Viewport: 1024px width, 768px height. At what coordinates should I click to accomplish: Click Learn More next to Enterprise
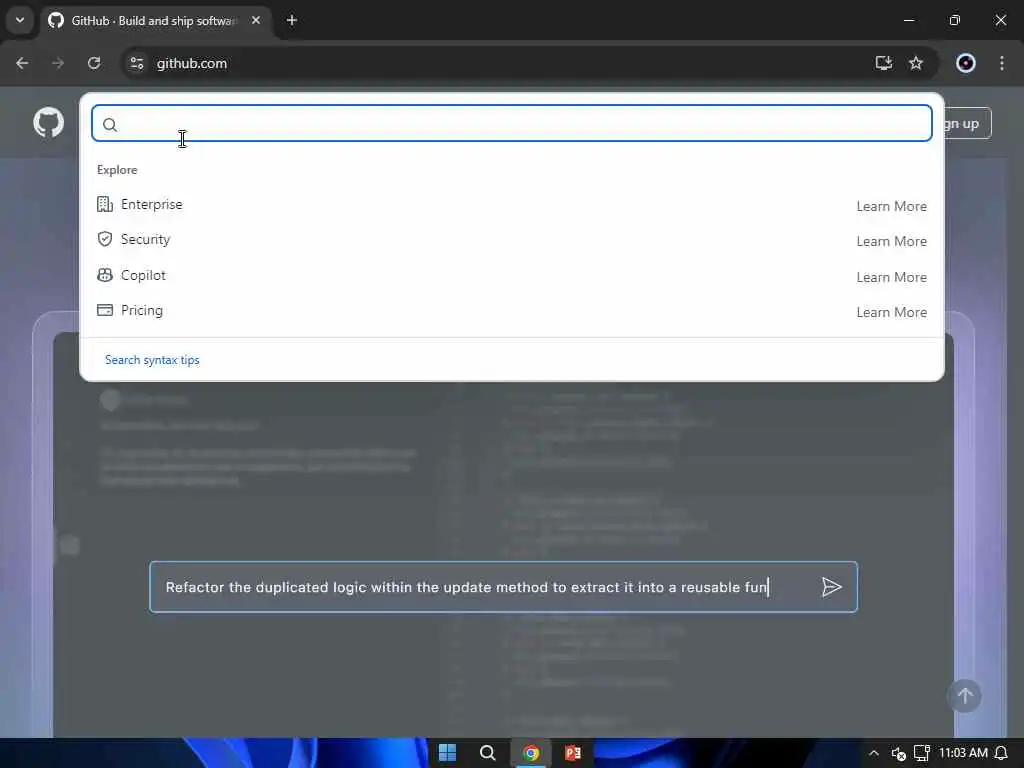891,206
